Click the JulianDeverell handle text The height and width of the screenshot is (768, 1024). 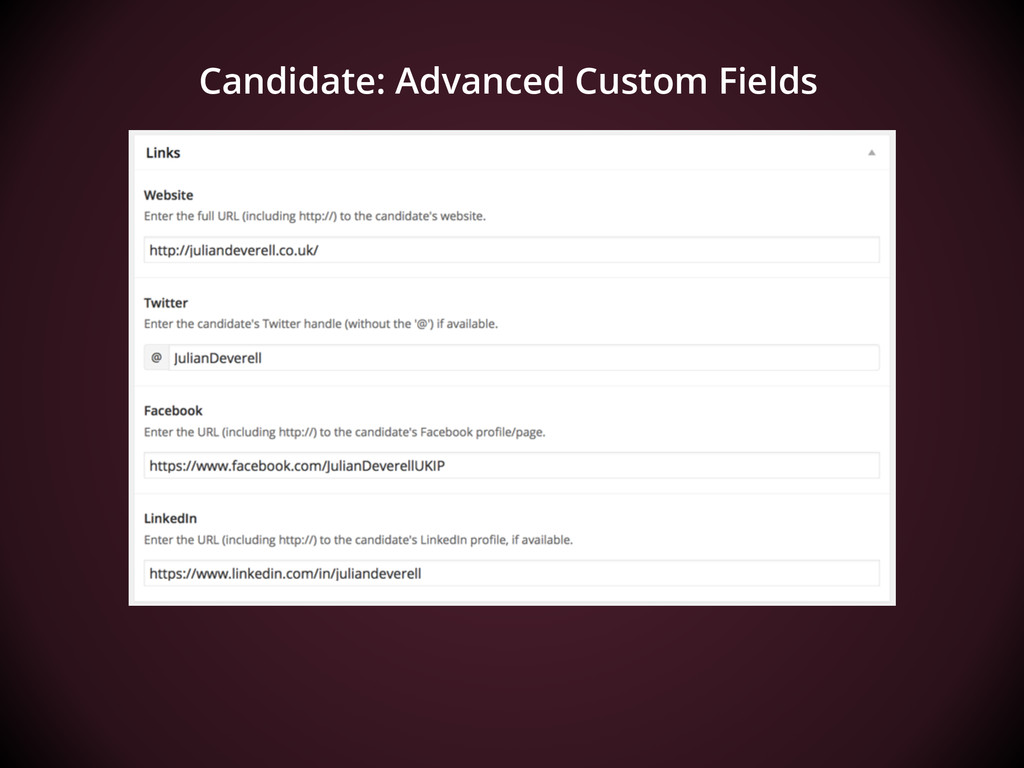(x=217, y=358)
